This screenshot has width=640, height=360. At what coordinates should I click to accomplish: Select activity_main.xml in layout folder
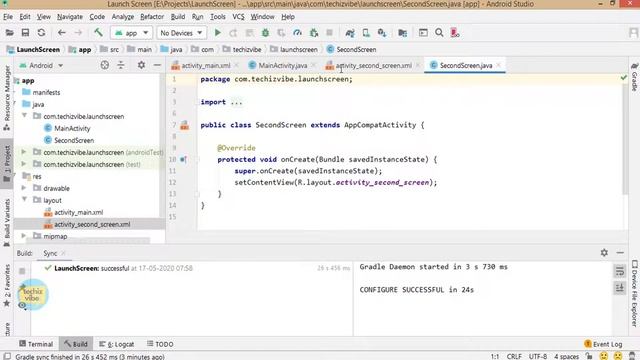78,212
